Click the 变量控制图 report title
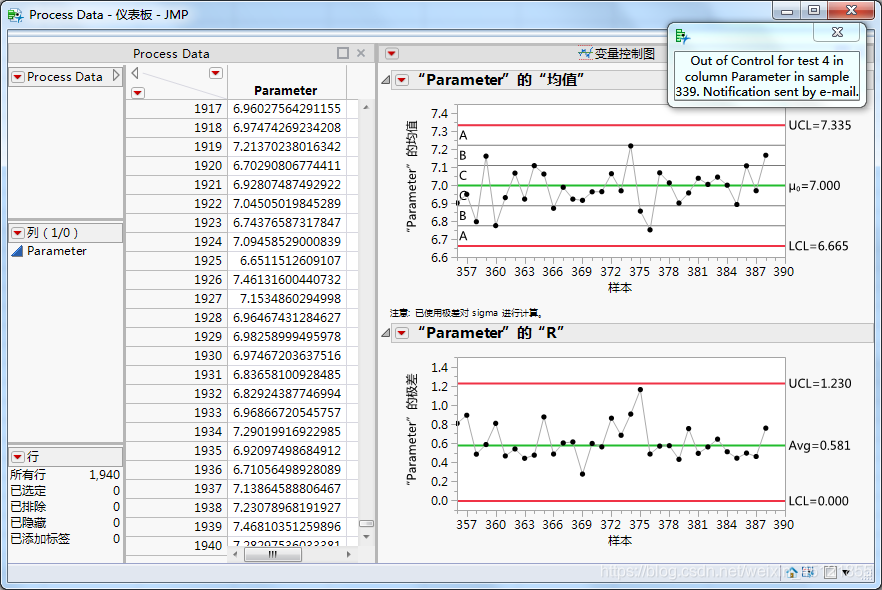Viewport: 882px width, 590px height. pos(625,53)
